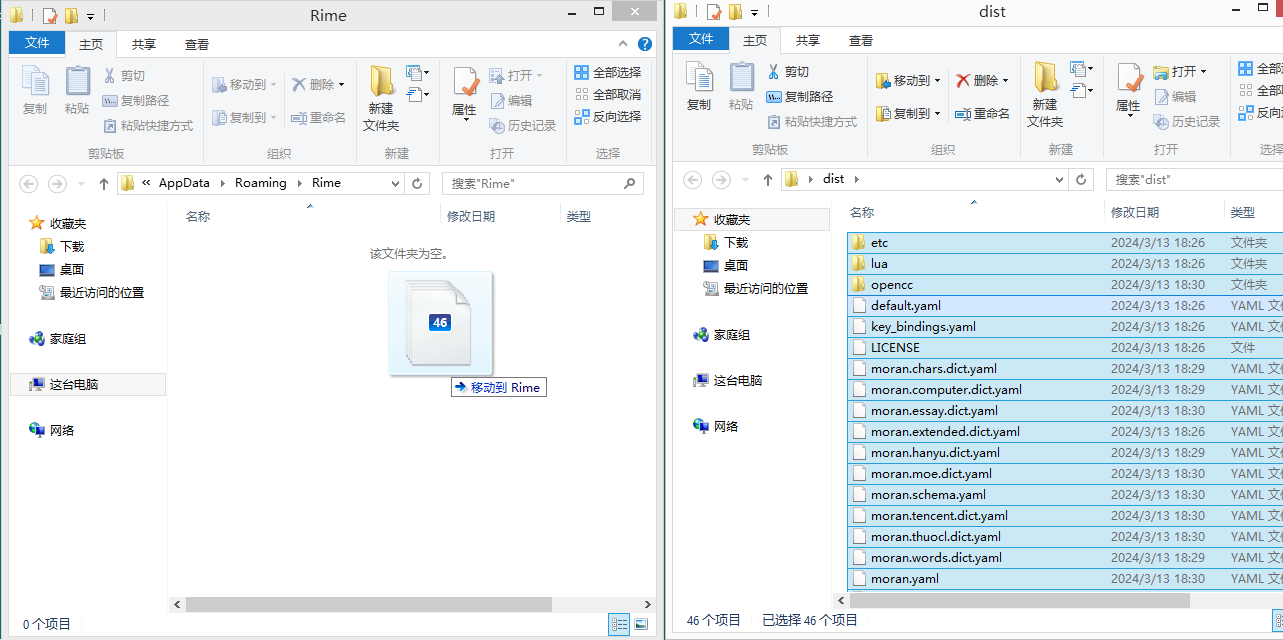Collapse the ribbon in Rime window
This screenshot has height=640, width=1283.
(x=625, y=44)
